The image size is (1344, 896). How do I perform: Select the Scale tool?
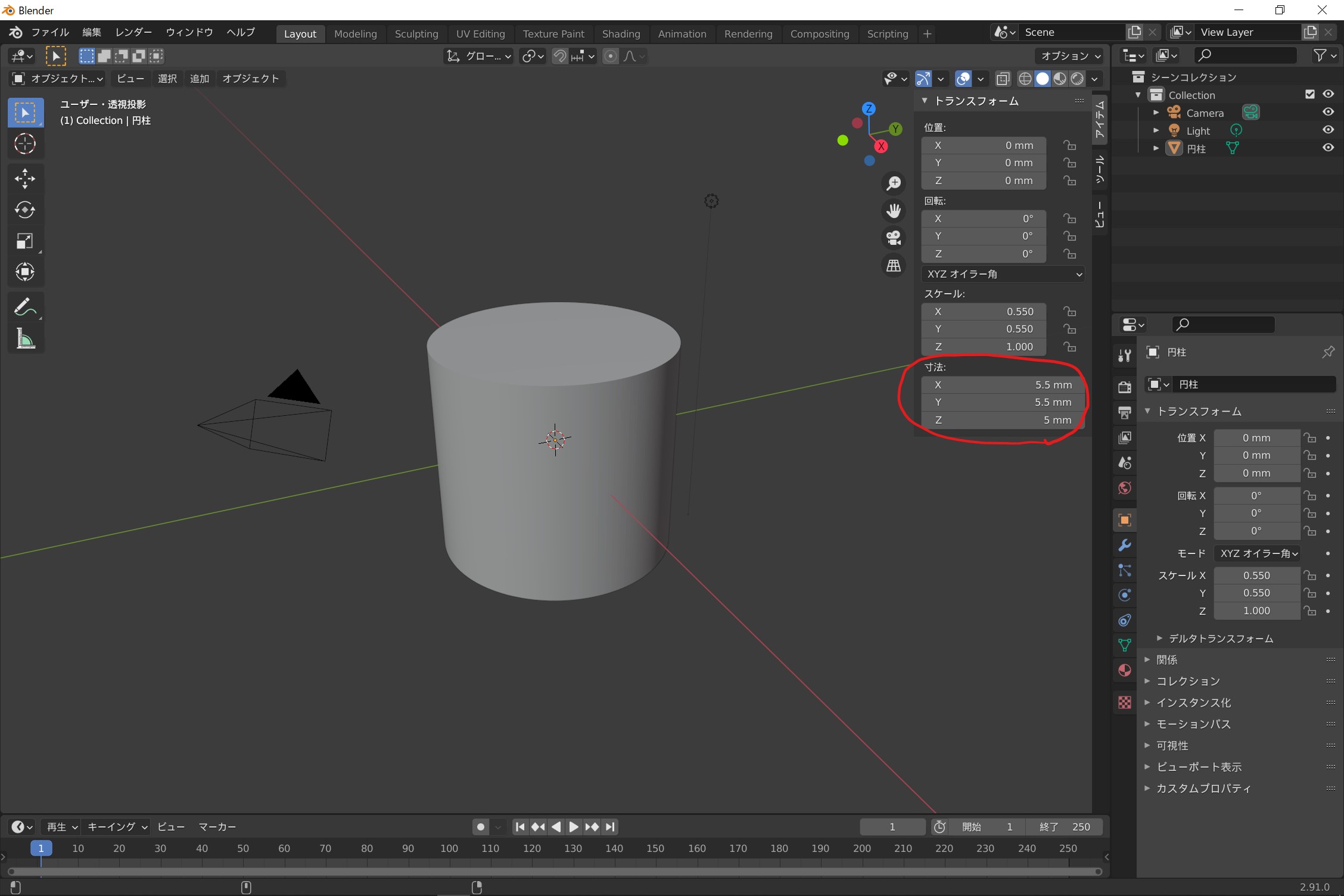tap(24, 241)
